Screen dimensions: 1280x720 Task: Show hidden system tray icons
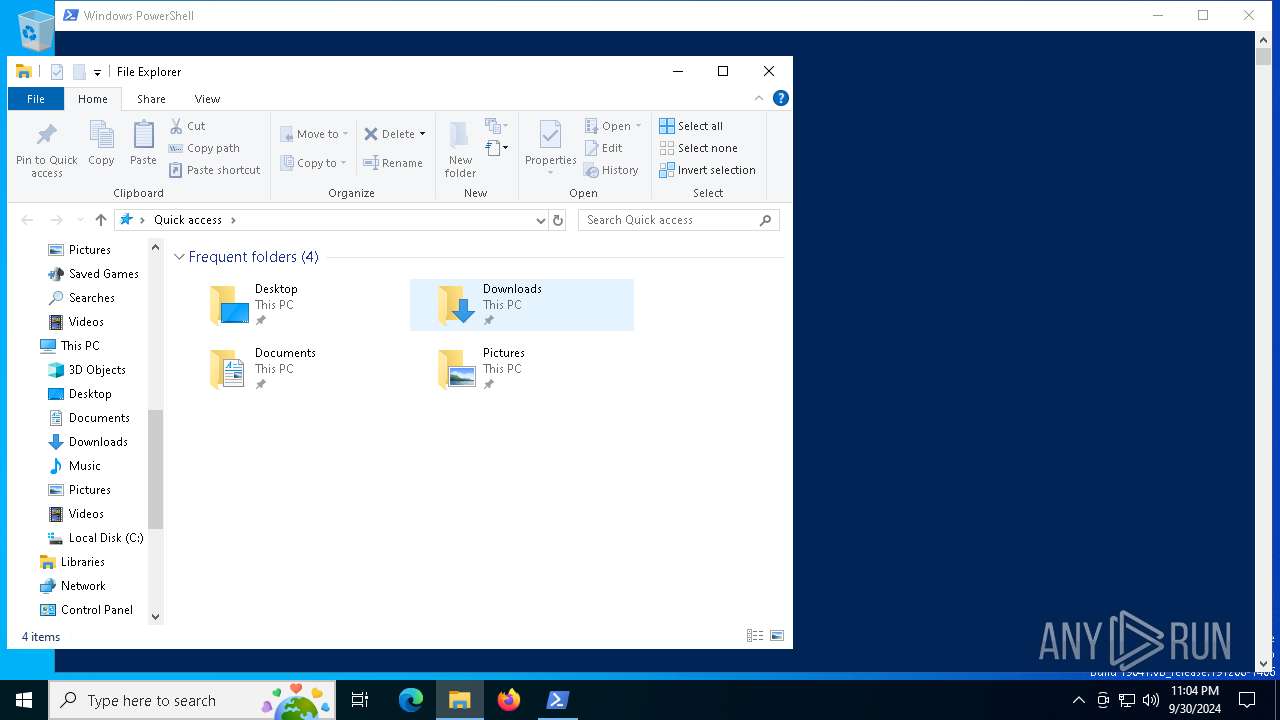(x=1078, y=700)
